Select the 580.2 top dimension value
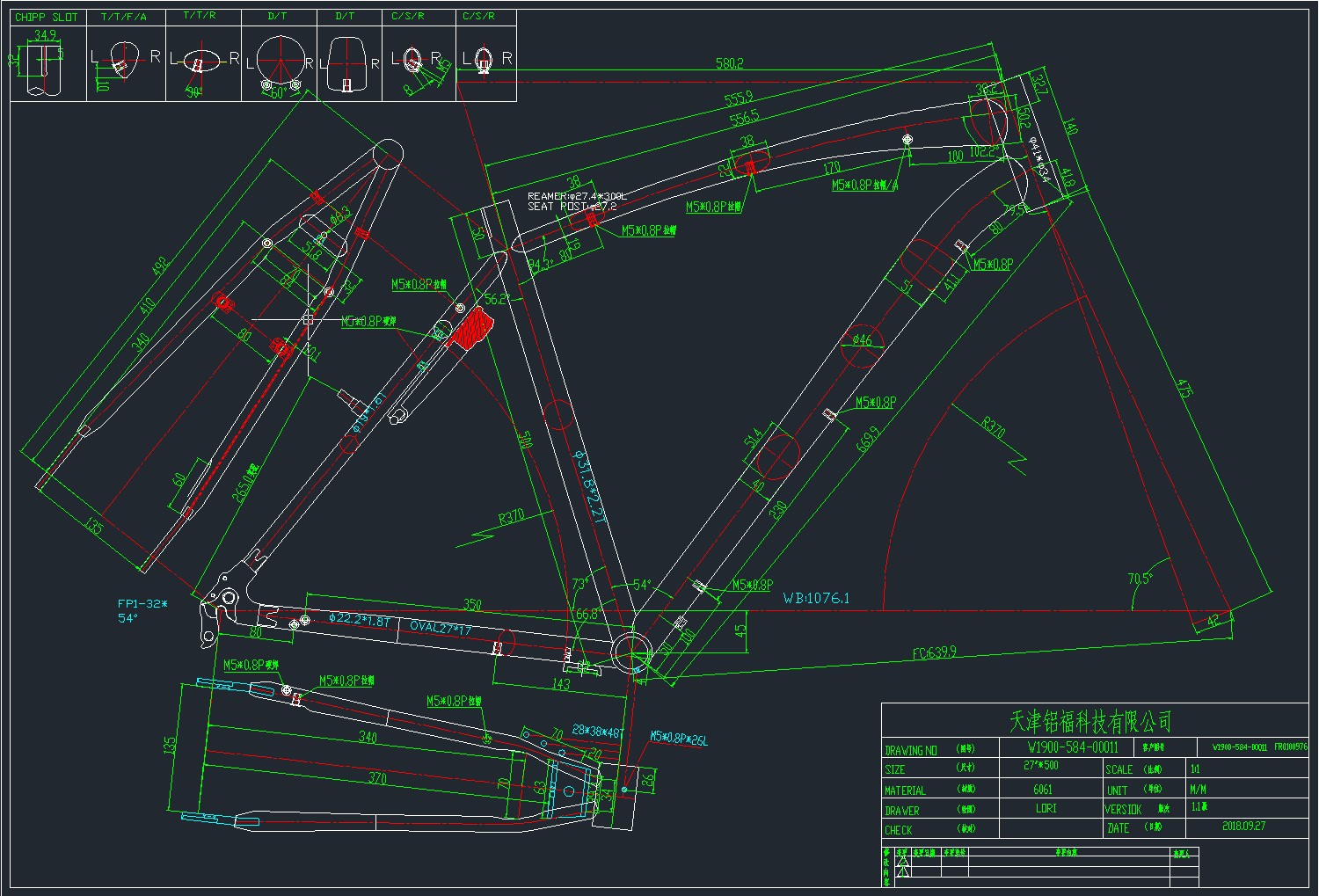 (729, 63)
